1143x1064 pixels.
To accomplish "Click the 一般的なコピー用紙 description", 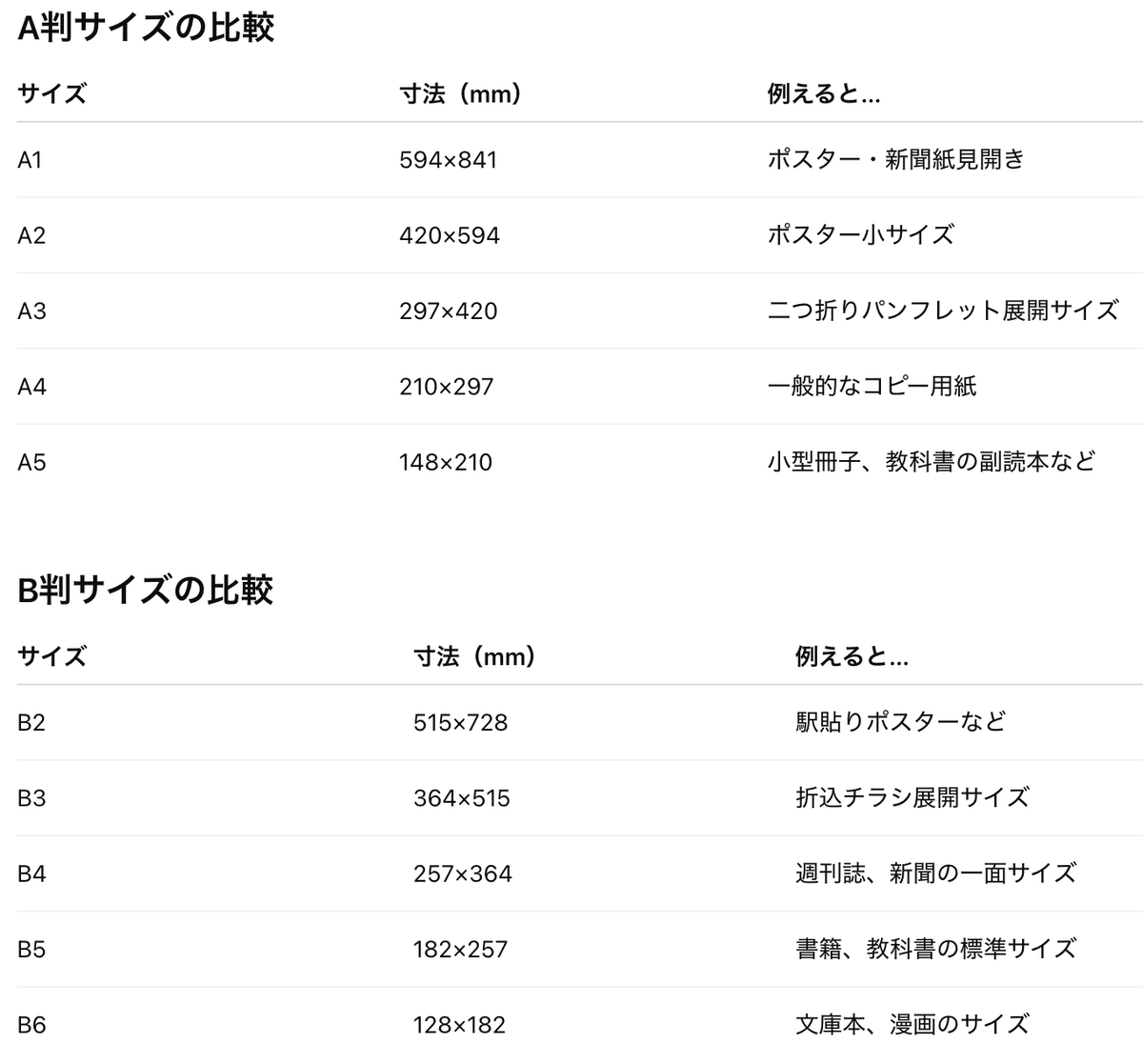I will point(872,387).
